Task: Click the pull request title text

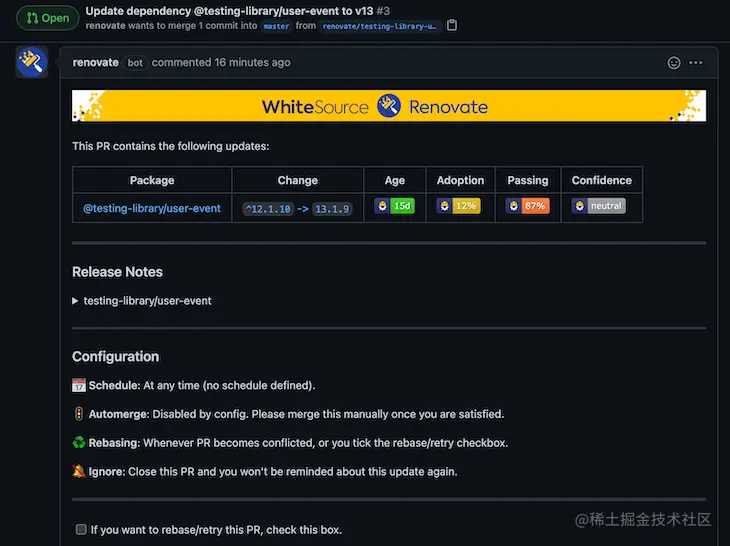Action: pos(229,11)
